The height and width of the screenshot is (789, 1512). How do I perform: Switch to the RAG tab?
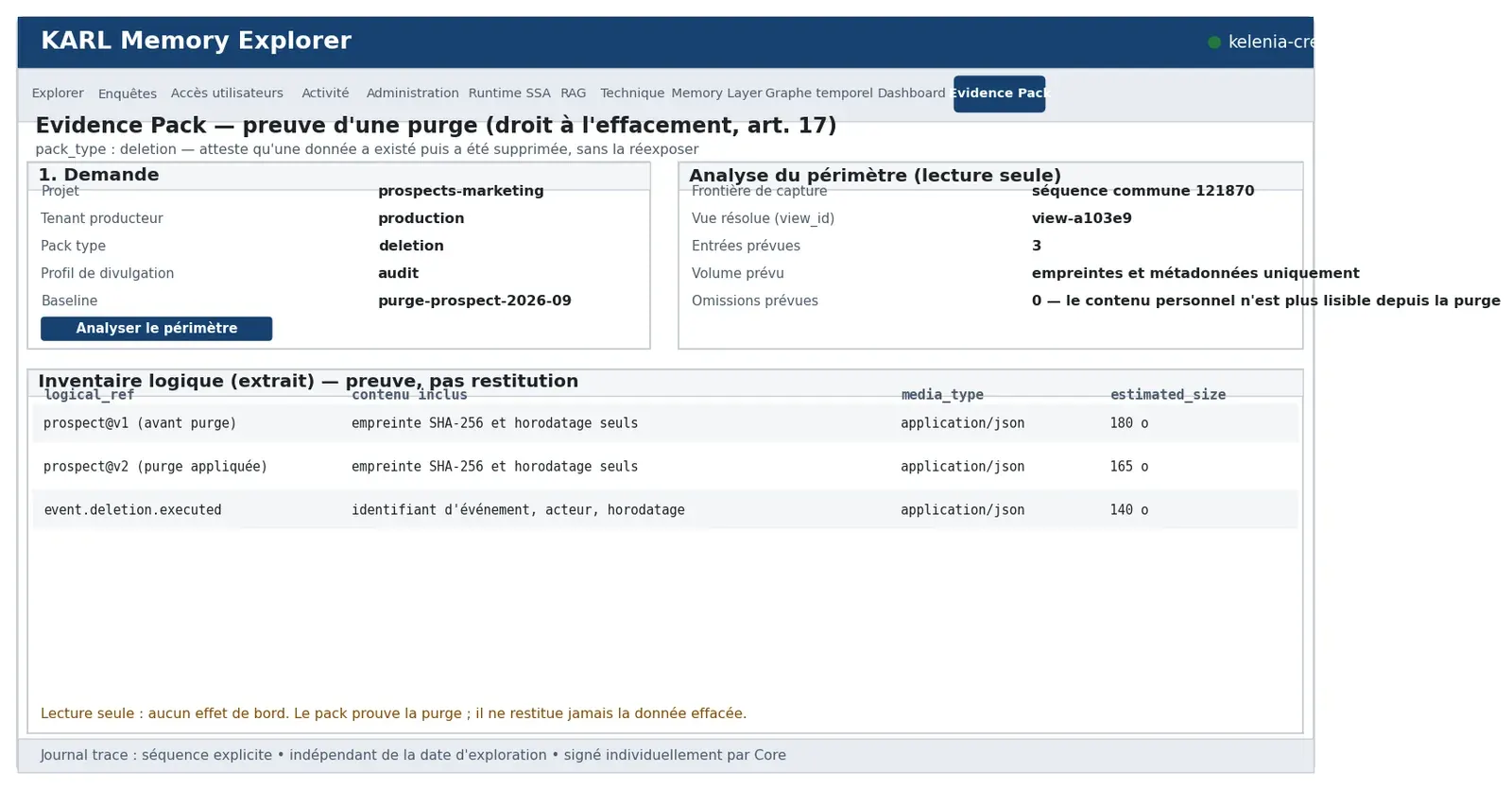click(x=573, y=94)
